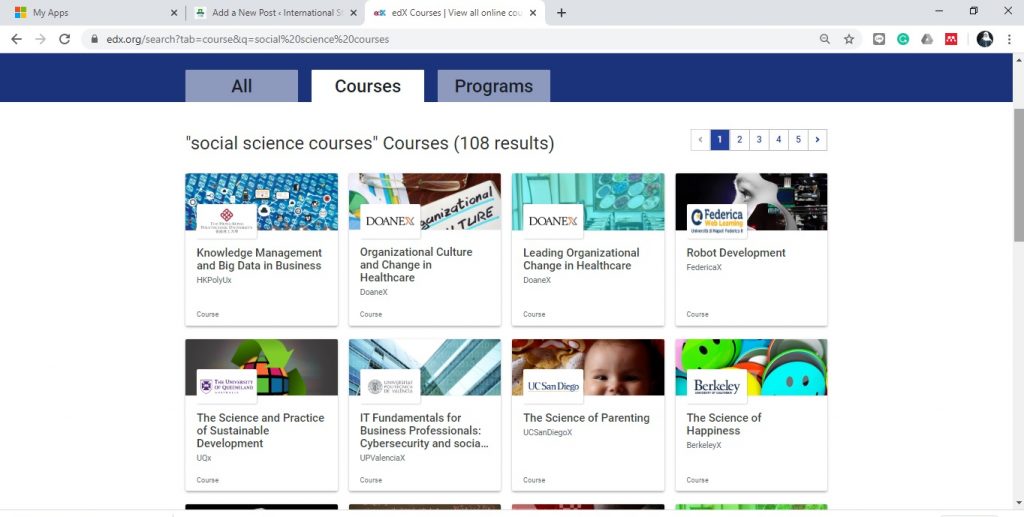Click the UC San Diego logo
1024x517 pixels.
[553, 386]
